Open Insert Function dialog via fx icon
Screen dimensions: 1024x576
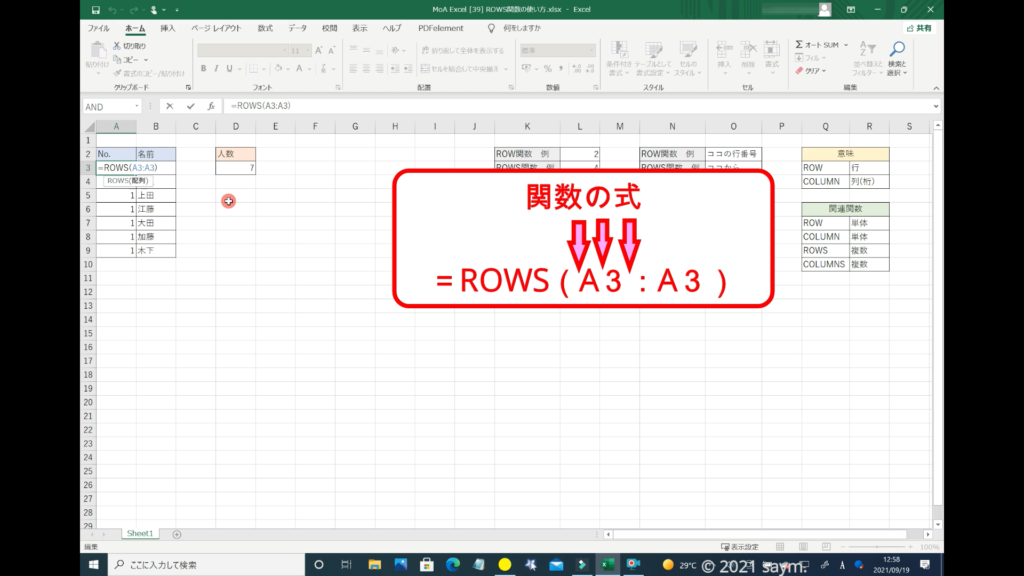tap(210, 106)
